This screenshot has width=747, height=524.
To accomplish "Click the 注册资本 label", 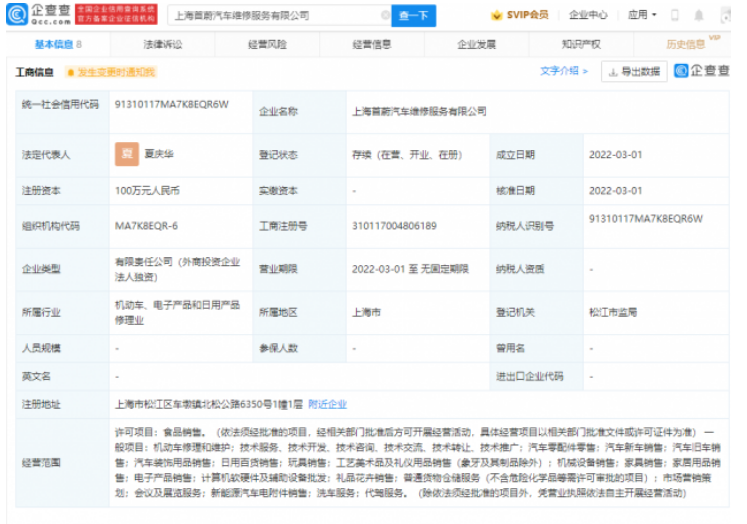I will [41, 191].
